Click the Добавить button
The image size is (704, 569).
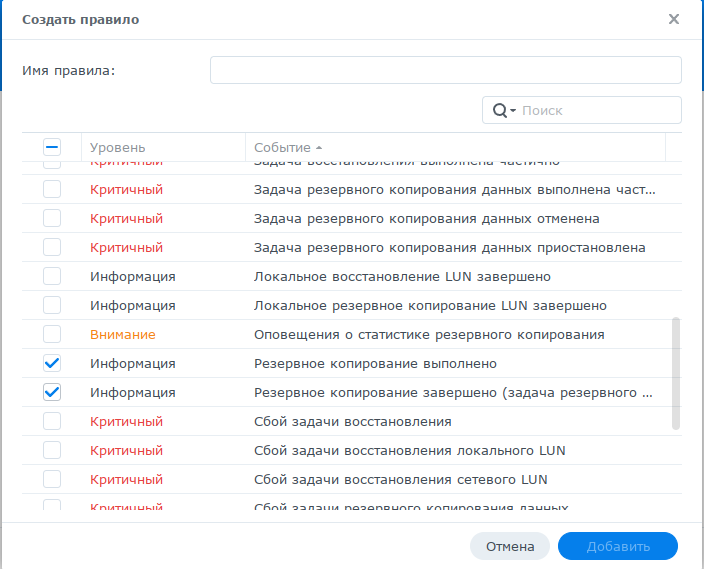tap(618, 546)
